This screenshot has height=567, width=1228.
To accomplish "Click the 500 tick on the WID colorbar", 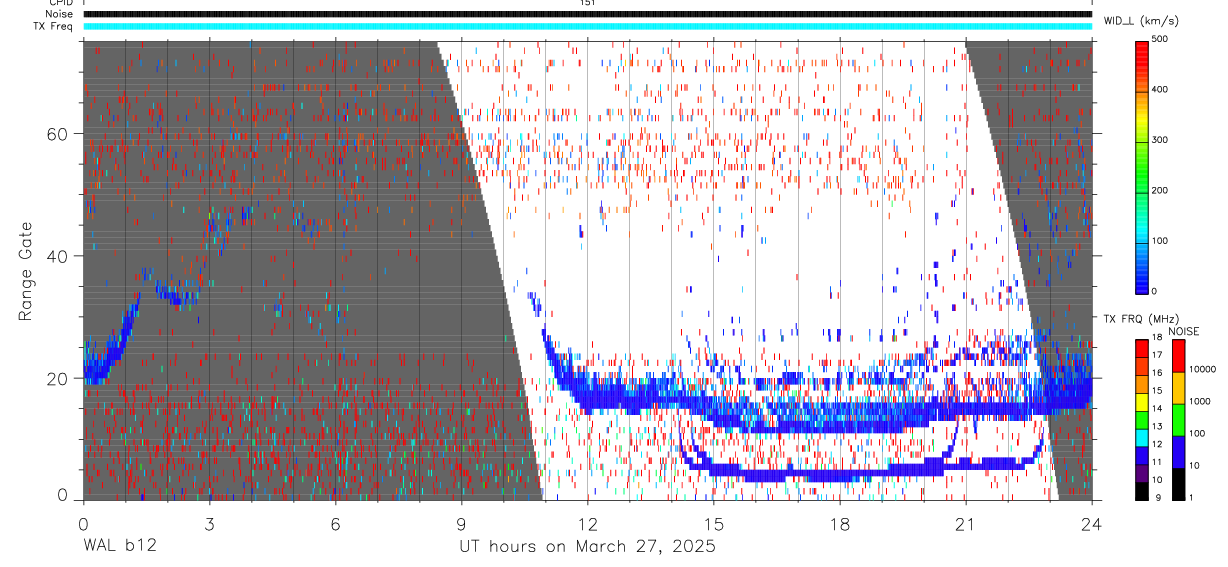I will coord(1160,40).
